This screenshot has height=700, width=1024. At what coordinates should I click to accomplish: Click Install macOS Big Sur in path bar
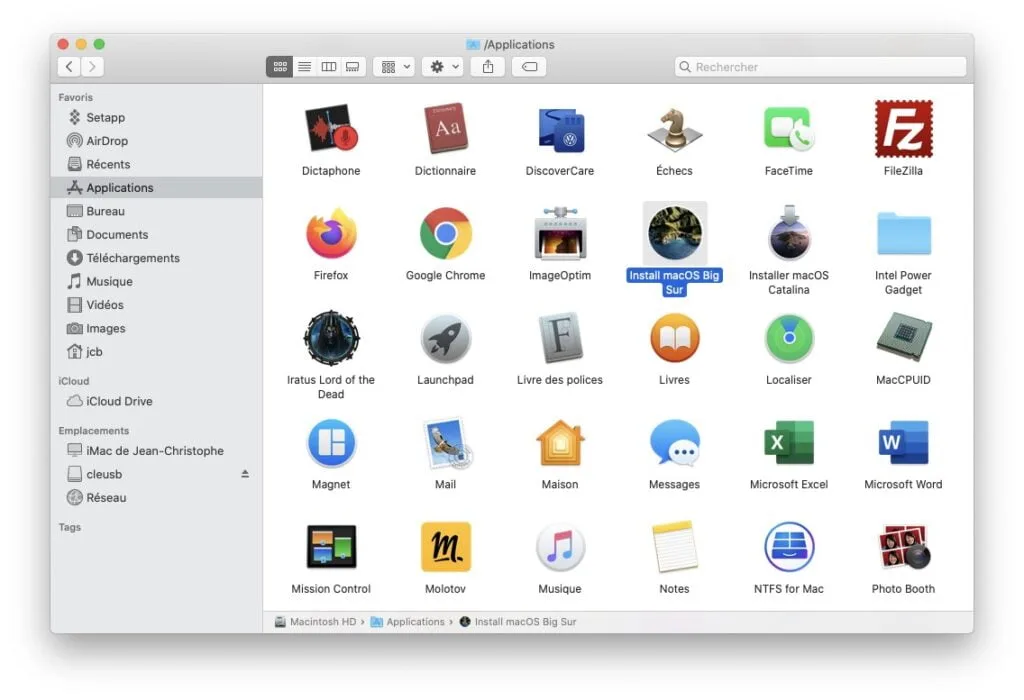(x=518, y=622)
